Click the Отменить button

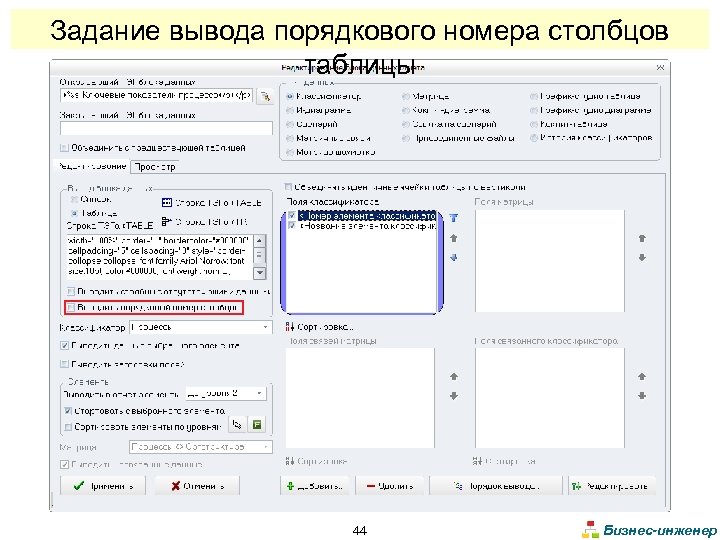click(x=197, y=486)
